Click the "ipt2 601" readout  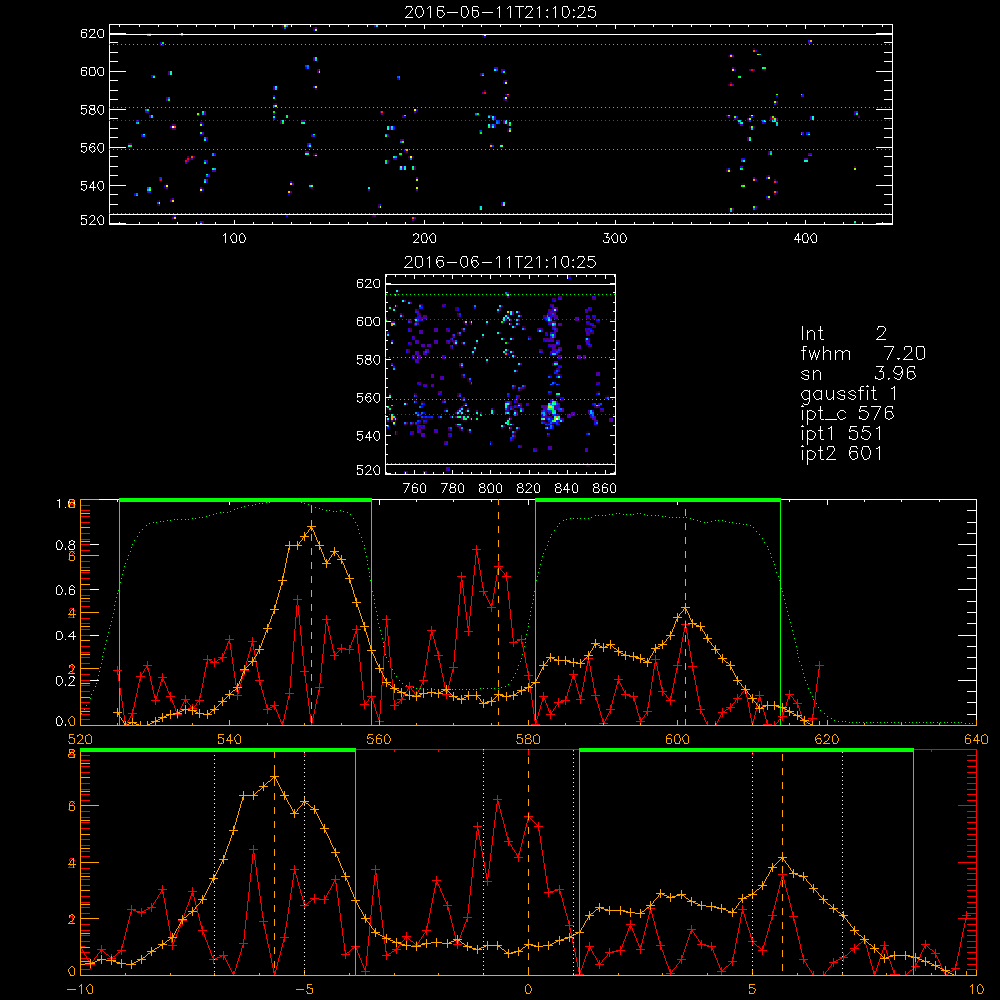coord(841,453)
